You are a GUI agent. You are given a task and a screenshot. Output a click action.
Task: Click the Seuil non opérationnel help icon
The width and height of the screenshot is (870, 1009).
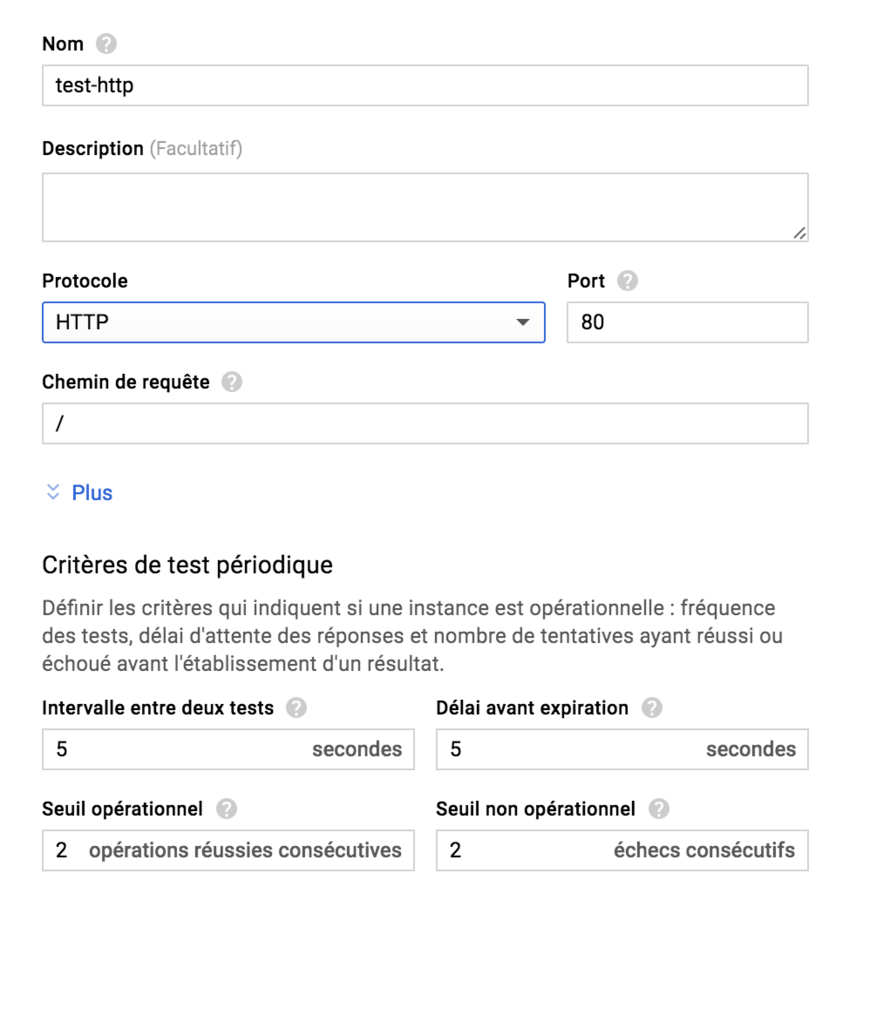tap(659, 809)
